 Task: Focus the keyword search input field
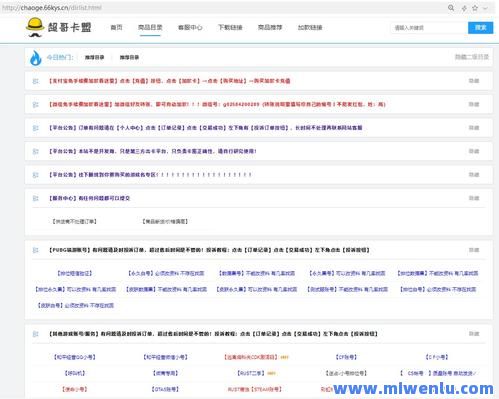coord(429,28)
